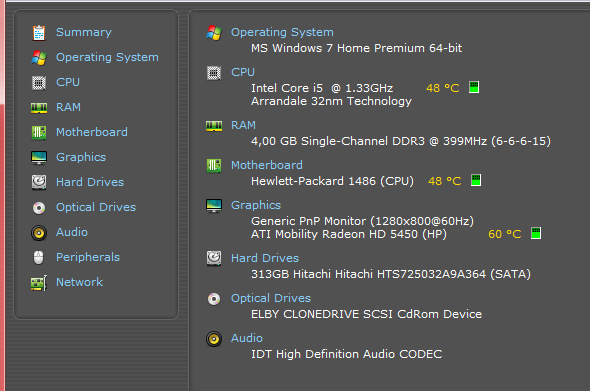The image size is (590, 391).
Task: Click the Network card sidebar icon
Action: pos(39,283)
